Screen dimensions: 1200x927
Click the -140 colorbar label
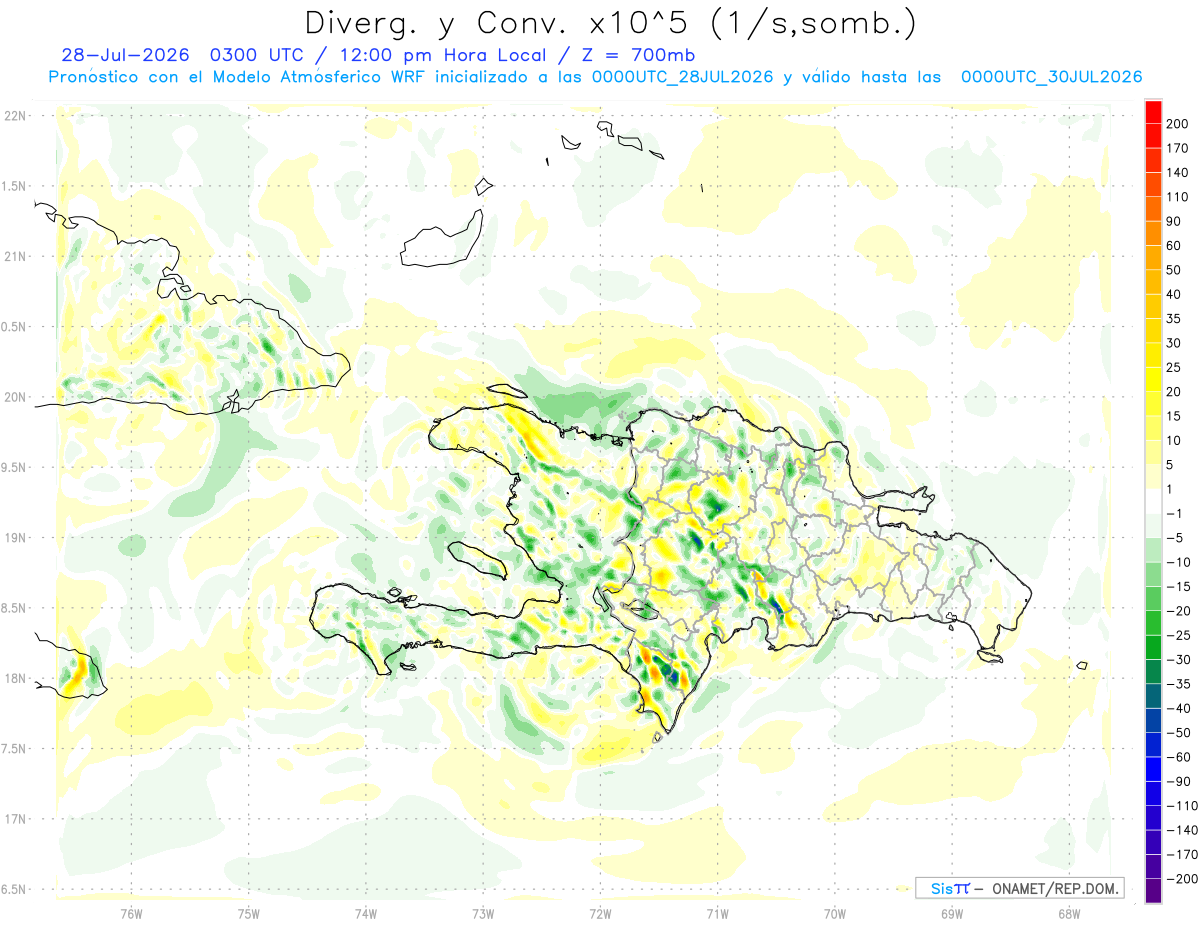(x=1183, y=830)
